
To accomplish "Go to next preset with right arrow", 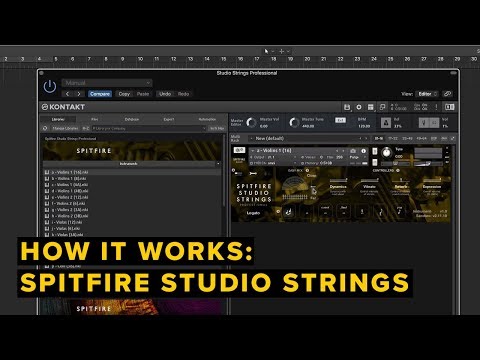I will 79,94.
